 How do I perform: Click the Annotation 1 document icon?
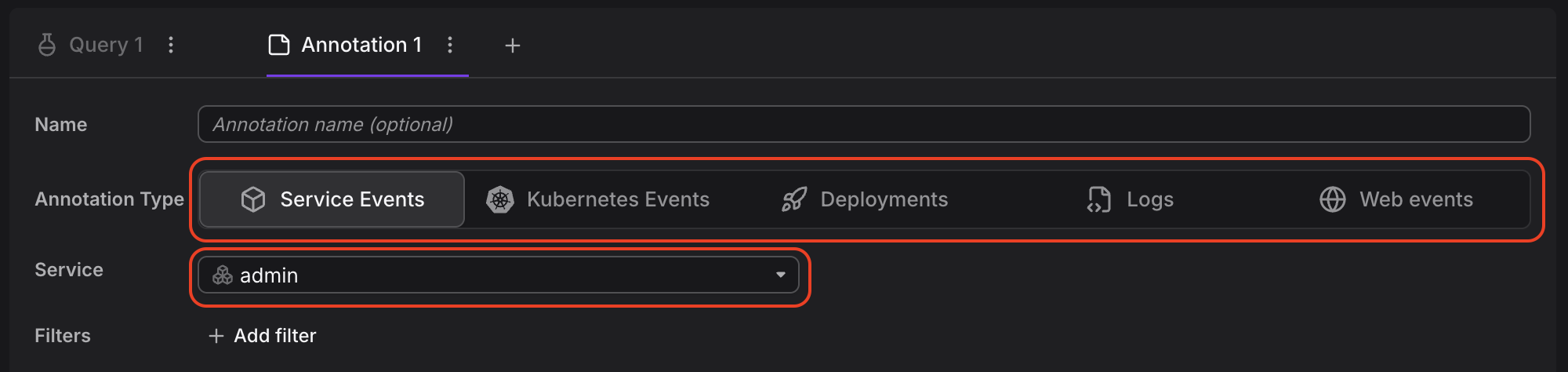coord(279,45)
